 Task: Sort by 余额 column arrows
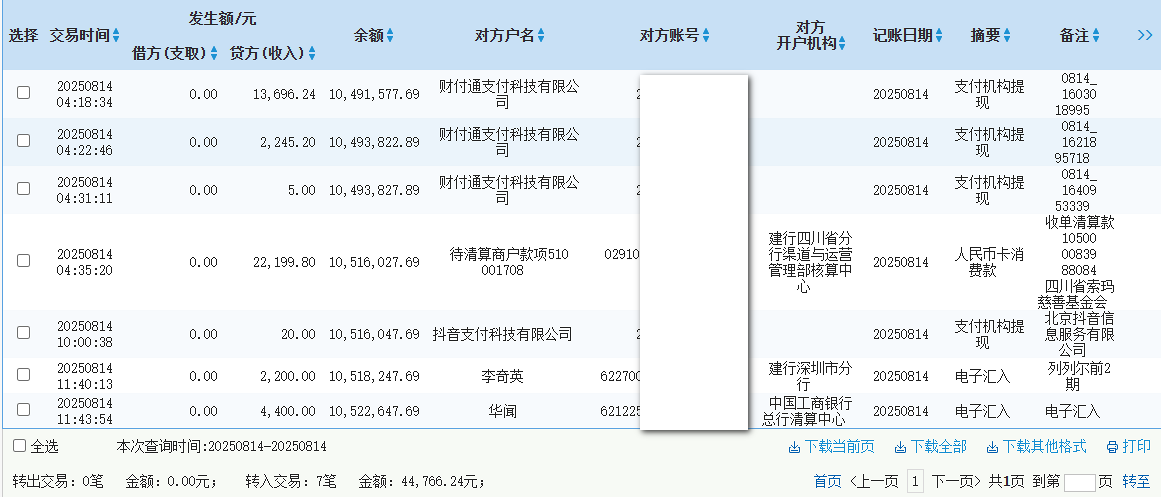click(x=390, y=35)
